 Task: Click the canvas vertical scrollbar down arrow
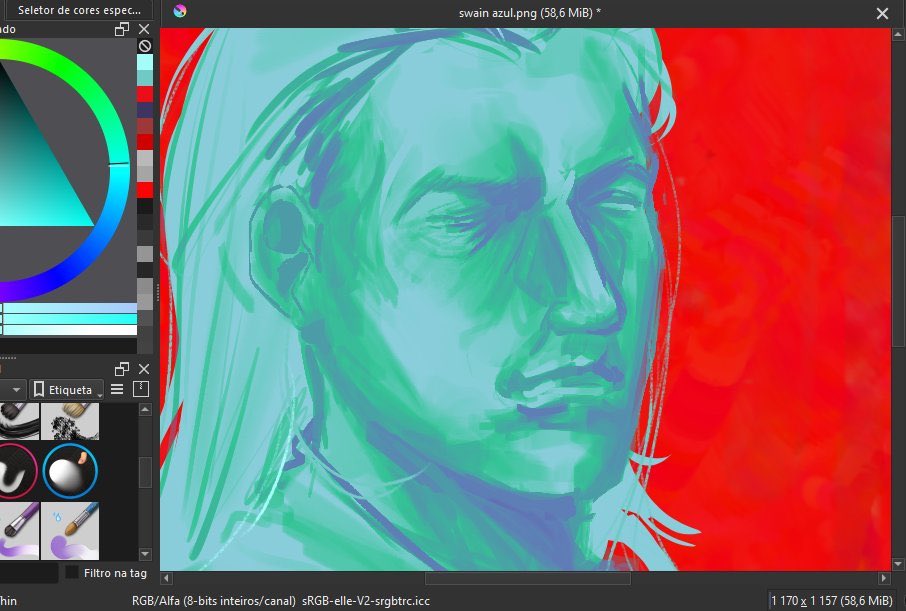[898, 564]
